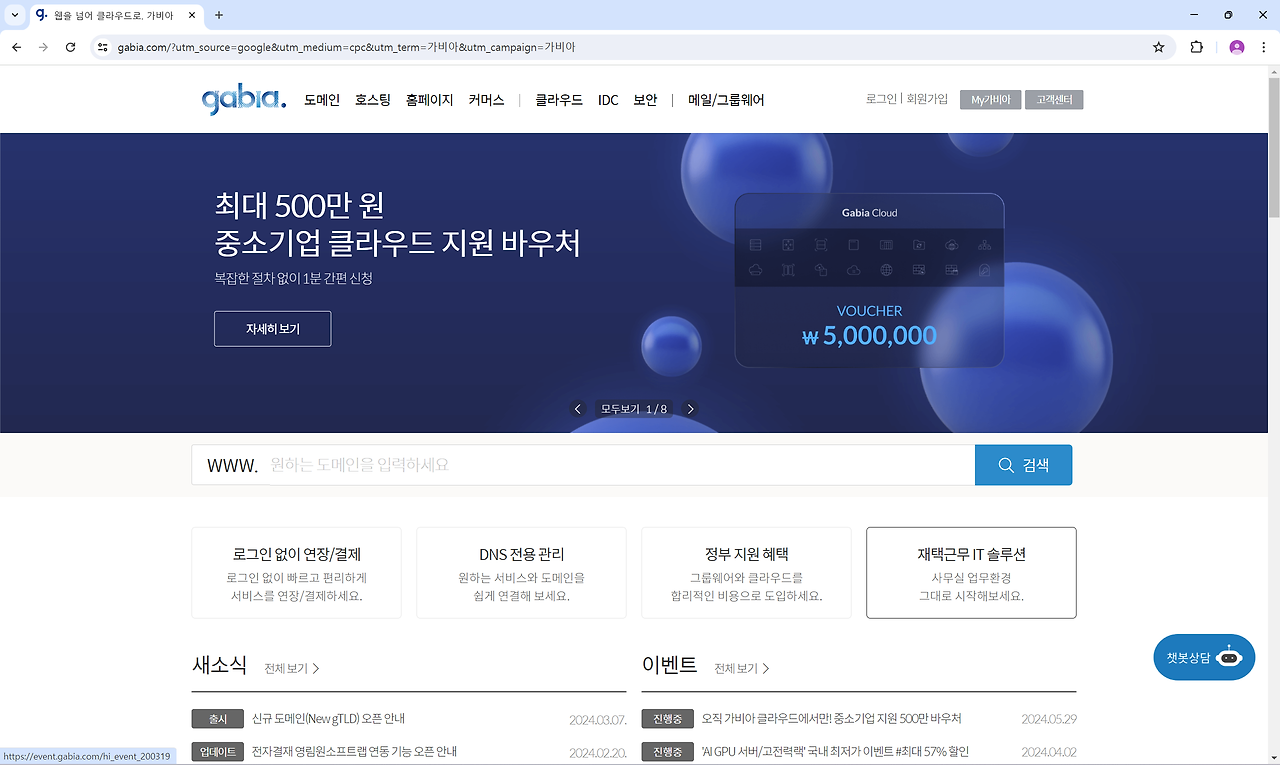The height and width of the screenshot is (765, 1280).
Task: Click the browser forward arrow
Action: click(x=43, y=47)
